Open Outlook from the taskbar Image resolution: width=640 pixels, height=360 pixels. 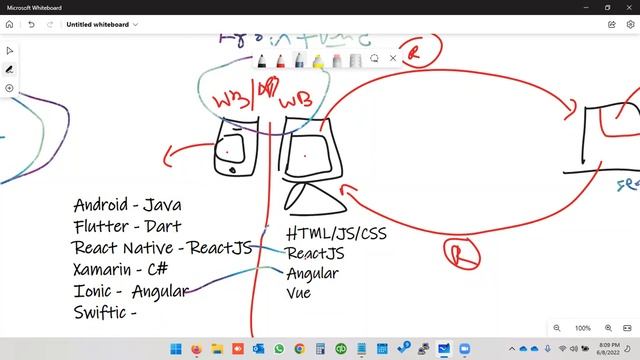pyautogui.click(x=258, y=349)
